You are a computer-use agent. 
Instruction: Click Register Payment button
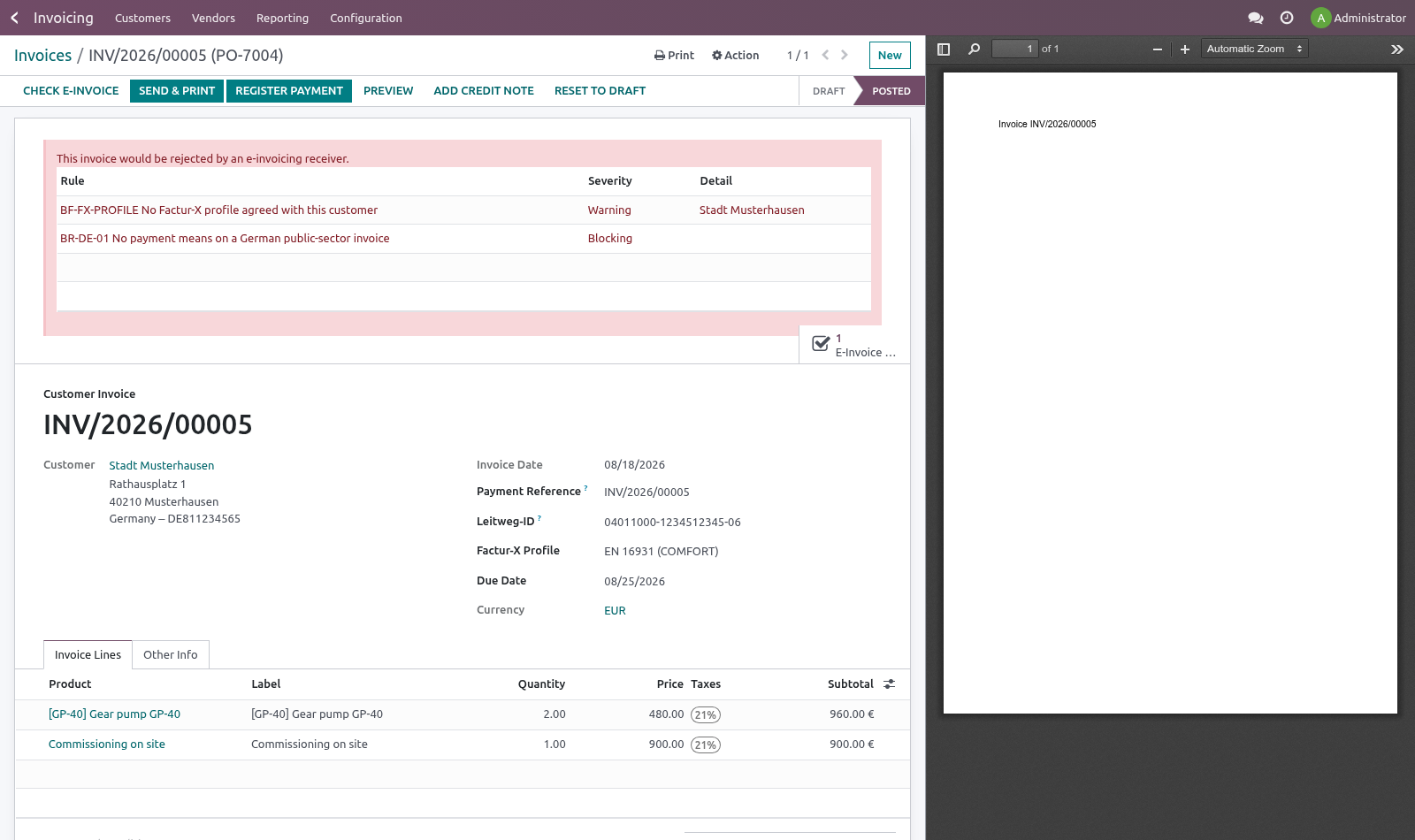289,91
